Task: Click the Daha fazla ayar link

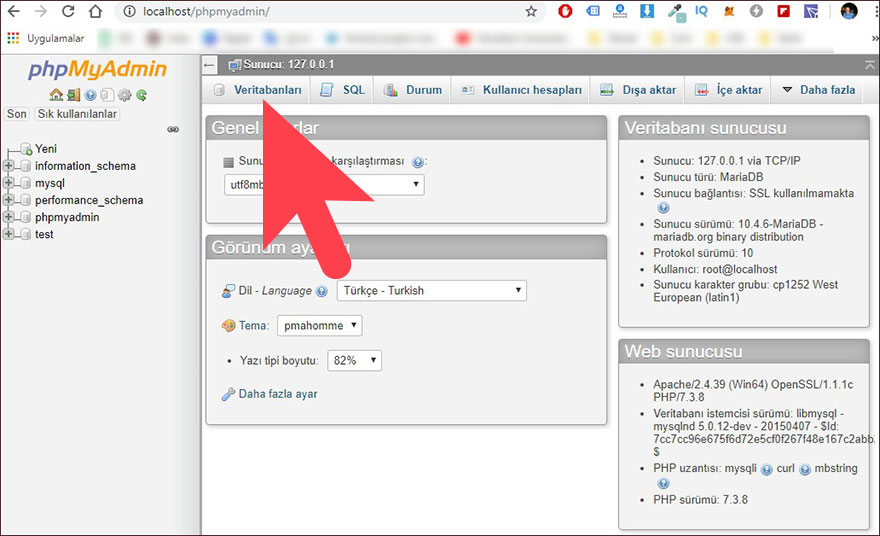Action: point(278,394)
